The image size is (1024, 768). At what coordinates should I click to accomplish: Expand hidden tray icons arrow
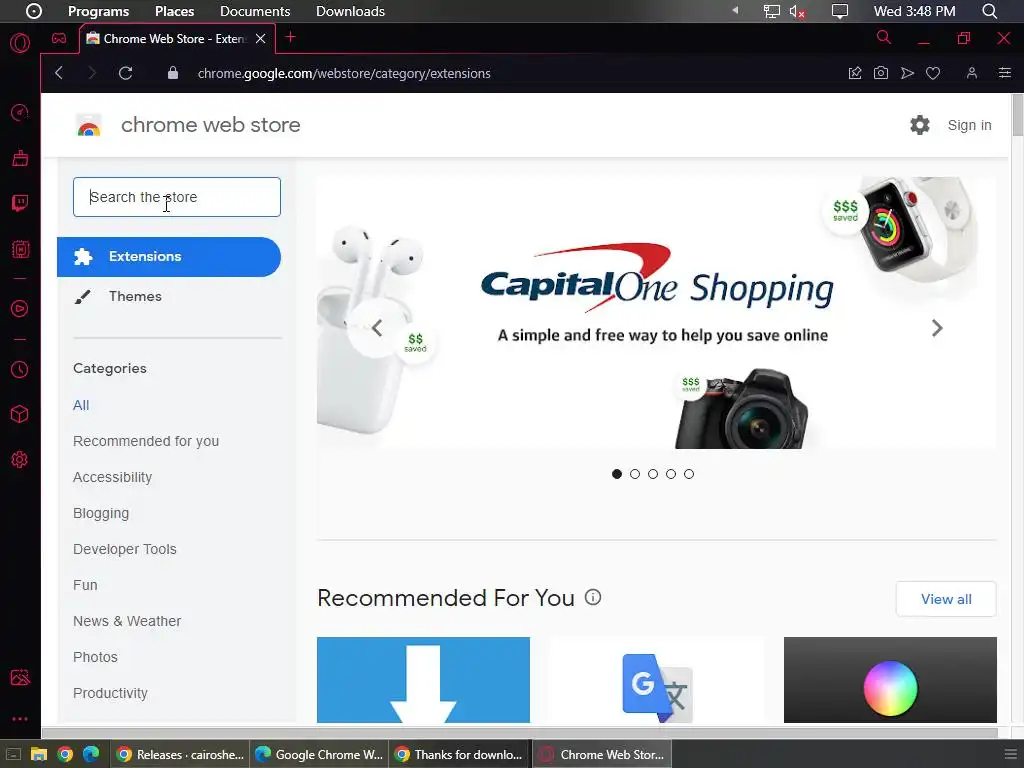click(735, 11)
